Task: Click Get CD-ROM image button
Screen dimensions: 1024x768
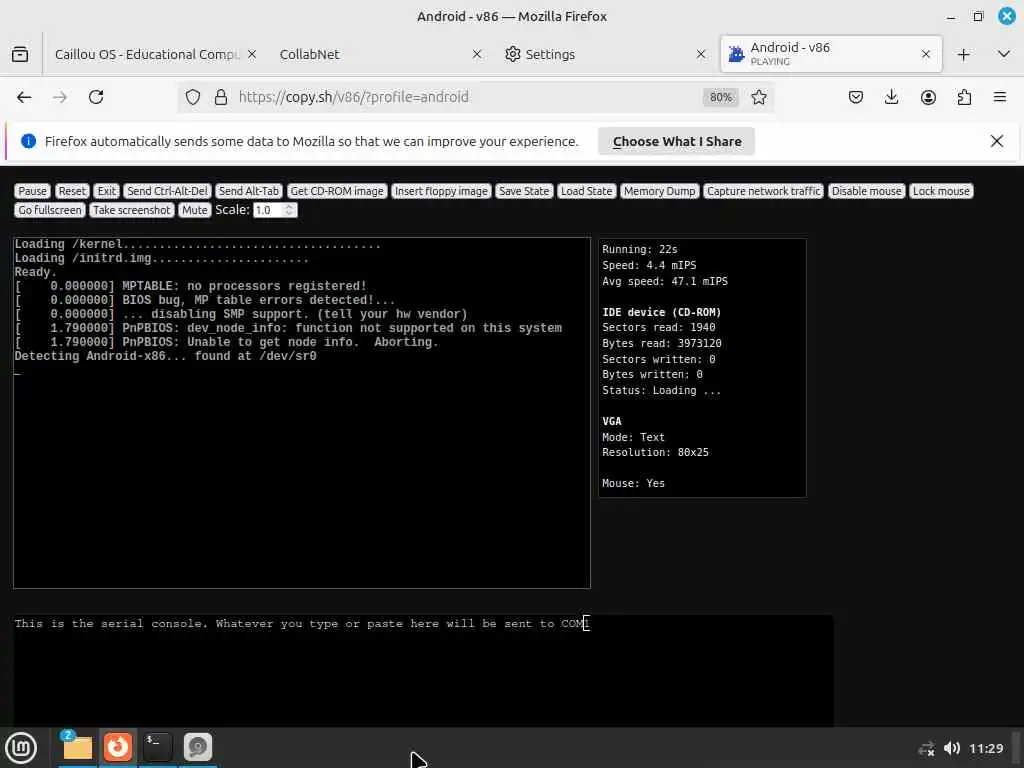Action: [x=337, y=191]
